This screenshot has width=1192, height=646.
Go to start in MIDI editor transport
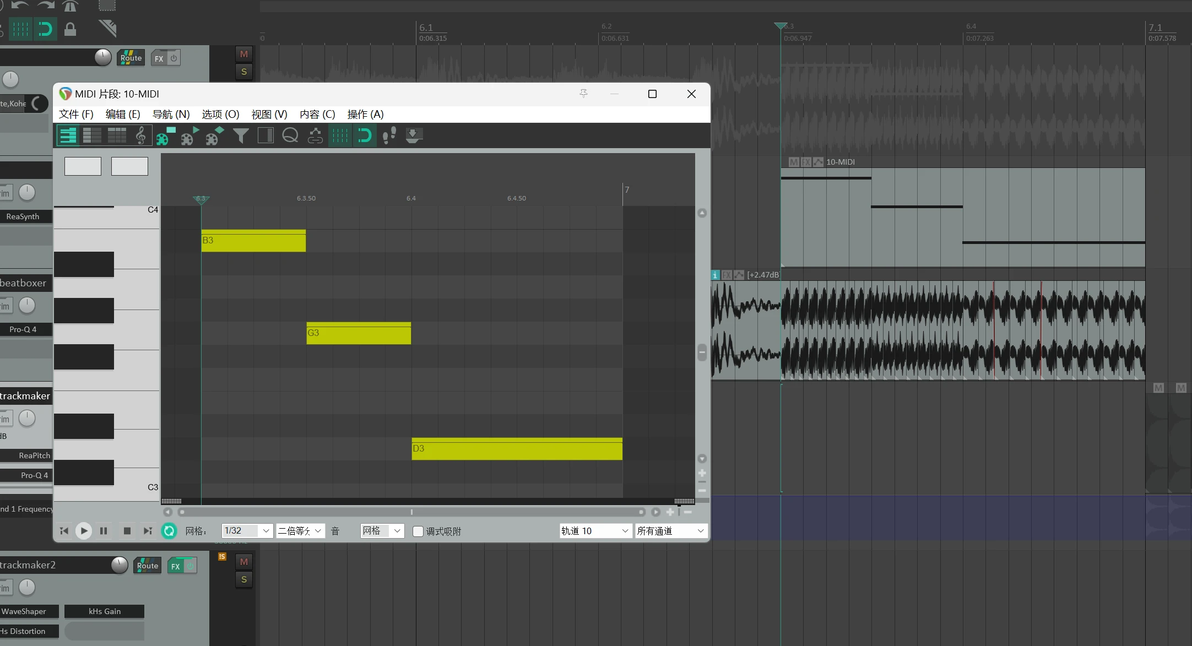(x=64, y=531)
